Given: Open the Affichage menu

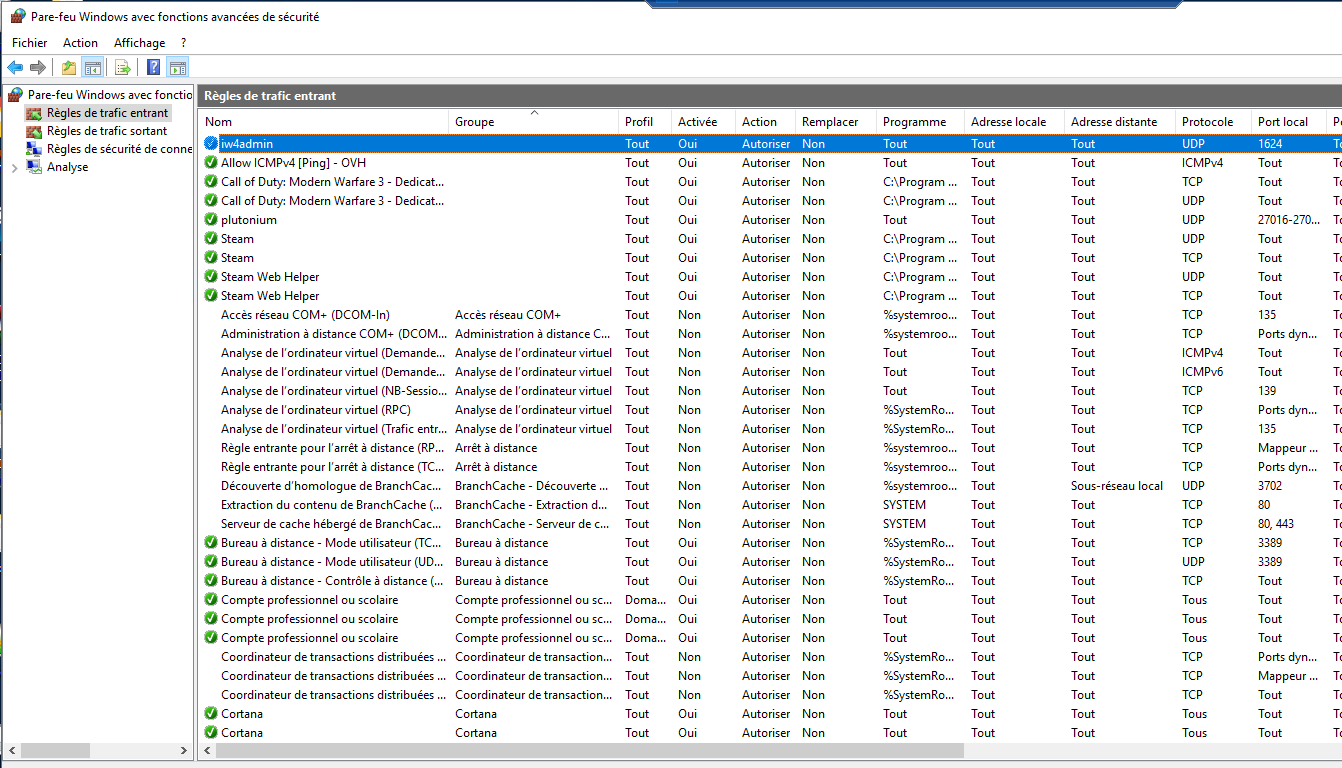Looking at the screenshot, I should [x=140, y=43].
